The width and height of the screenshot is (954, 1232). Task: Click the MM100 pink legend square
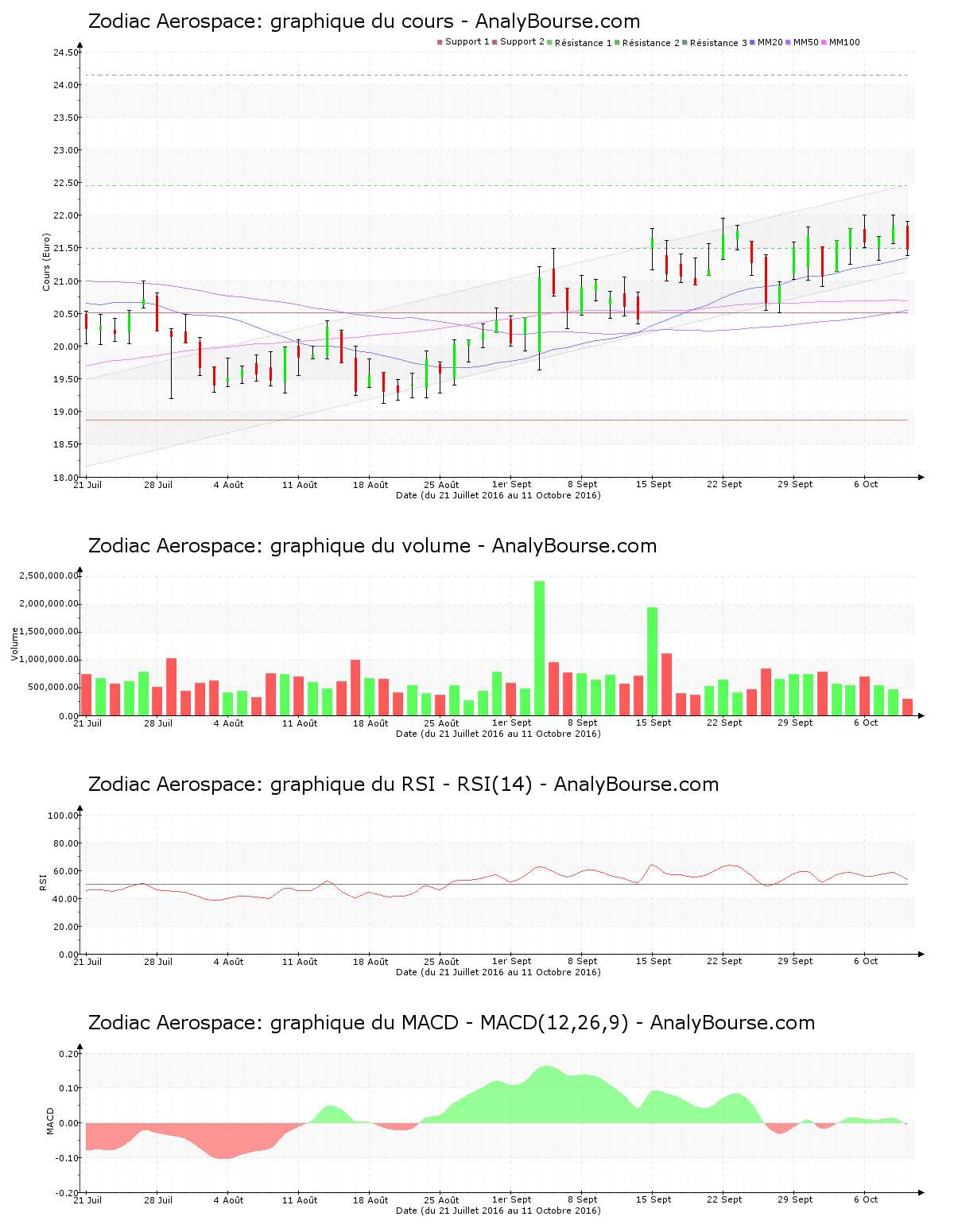pyautogui.click(x=824, y=42)
